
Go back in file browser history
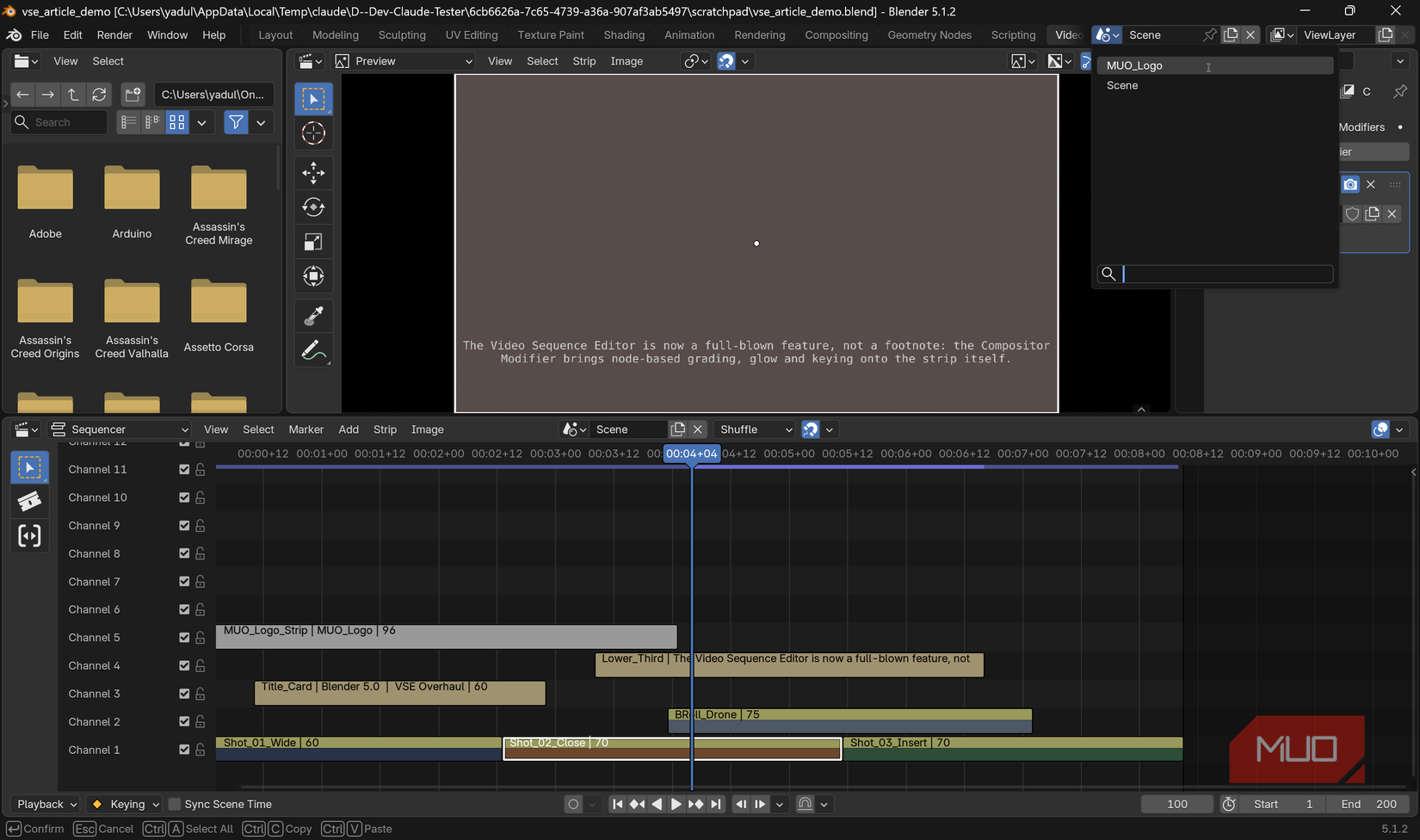(x=22, y=95)
